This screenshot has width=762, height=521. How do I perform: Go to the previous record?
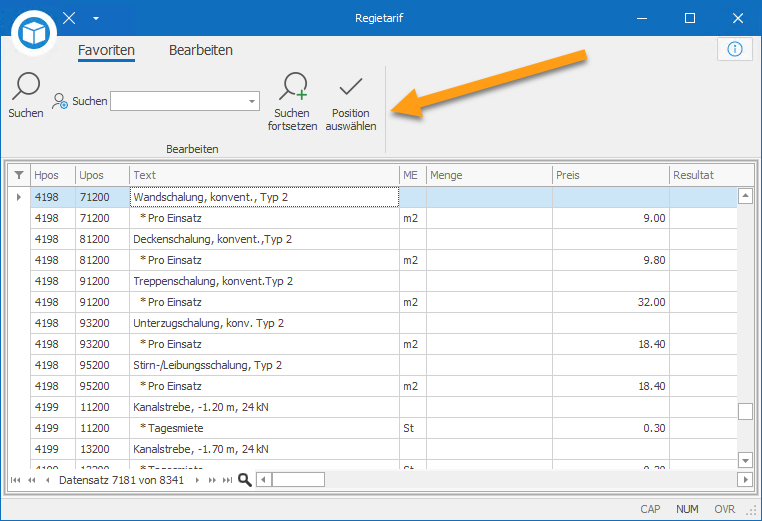point(47,480)
